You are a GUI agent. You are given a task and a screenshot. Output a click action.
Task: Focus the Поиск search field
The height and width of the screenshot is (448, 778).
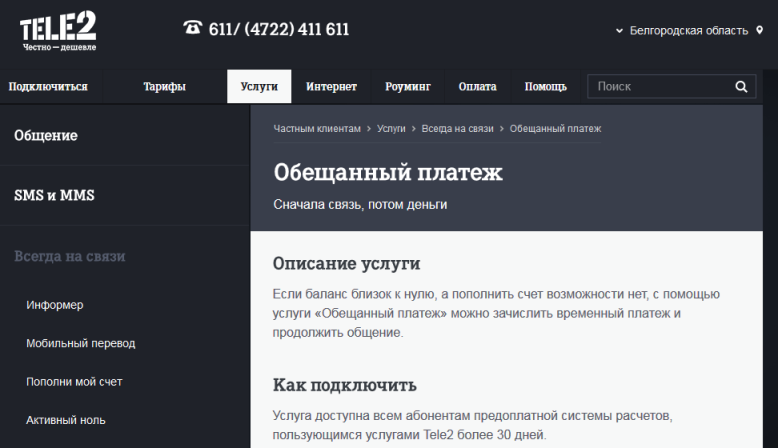660,87
